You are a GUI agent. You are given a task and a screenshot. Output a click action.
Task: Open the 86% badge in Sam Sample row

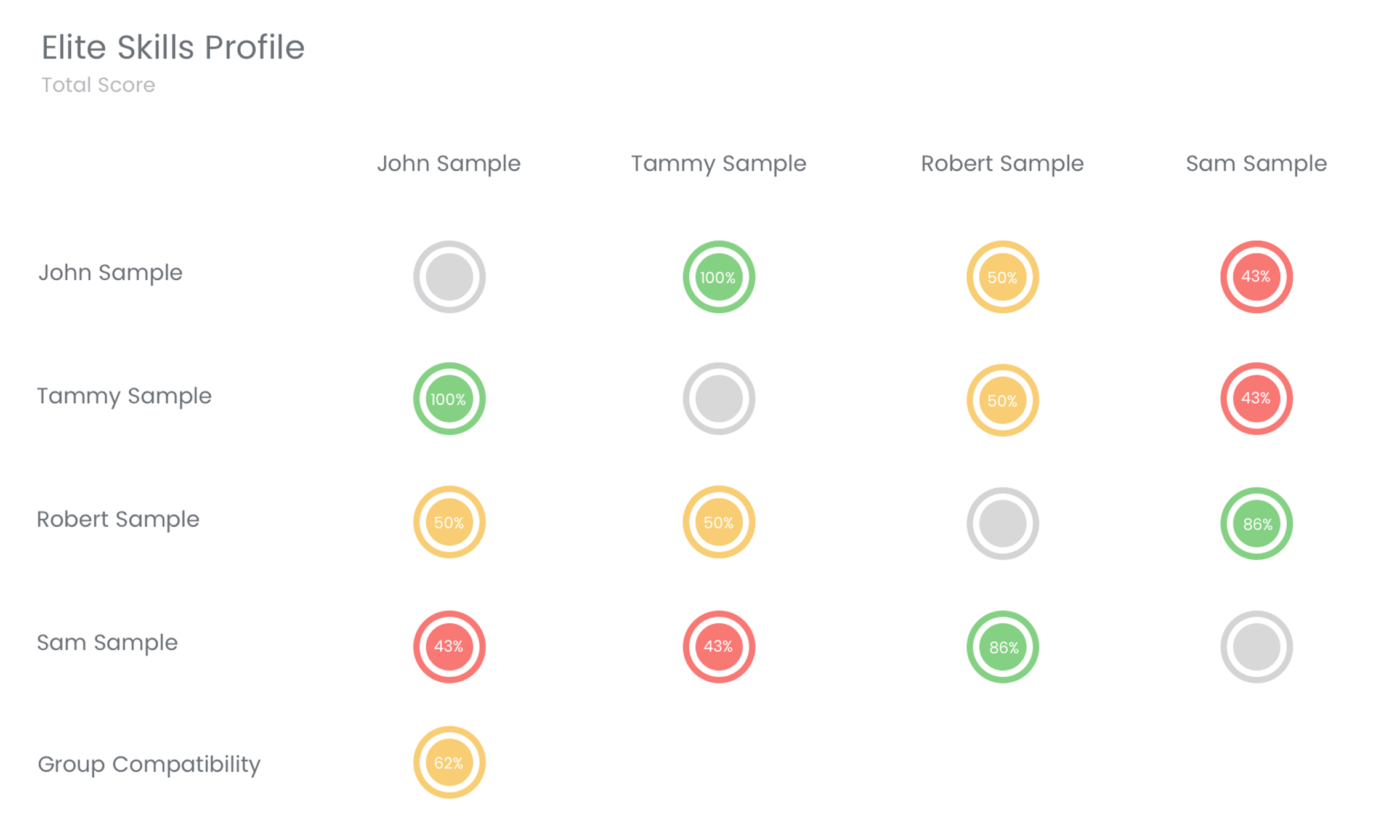[x=1002, y=647]
